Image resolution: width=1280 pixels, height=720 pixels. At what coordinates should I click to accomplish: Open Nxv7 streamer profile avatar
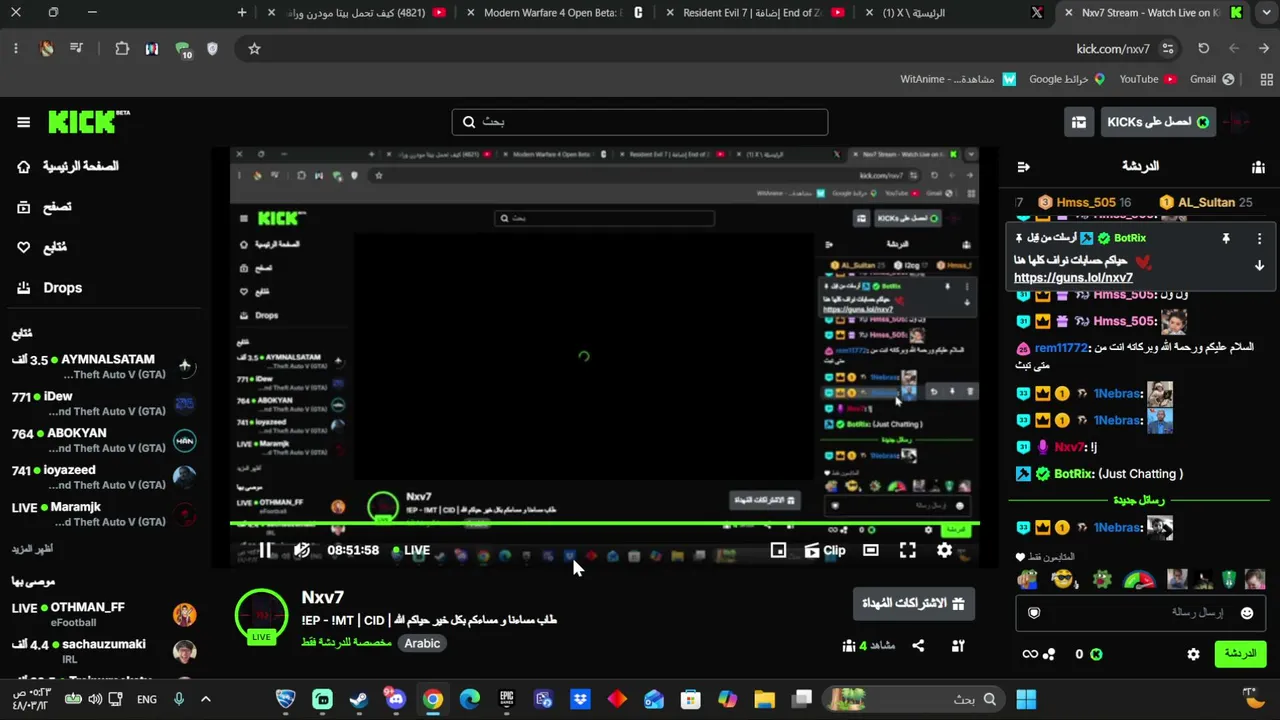click(x=261, y=616)
